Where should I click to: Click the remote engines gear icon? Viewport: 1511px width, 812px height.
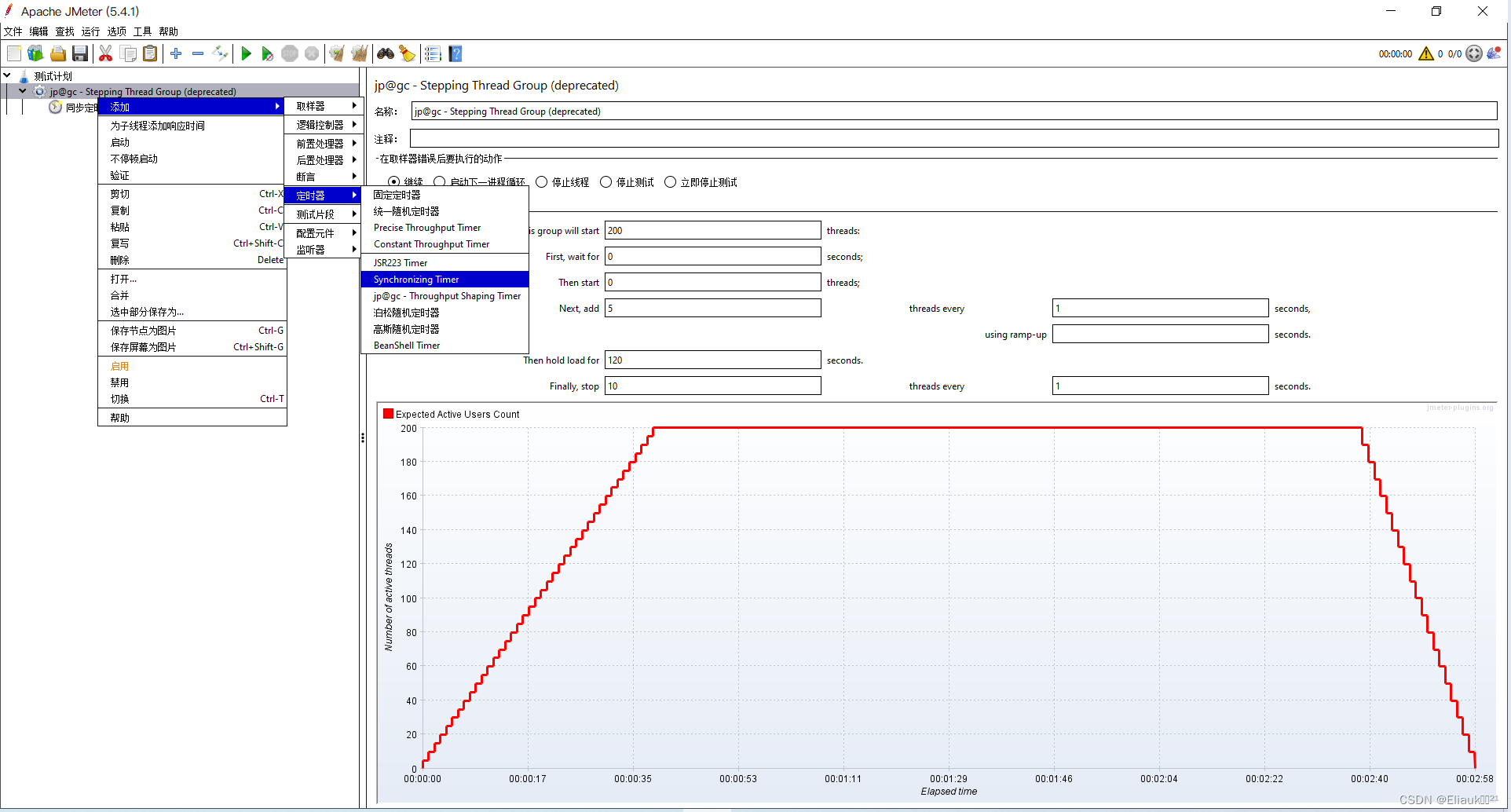1474,53
